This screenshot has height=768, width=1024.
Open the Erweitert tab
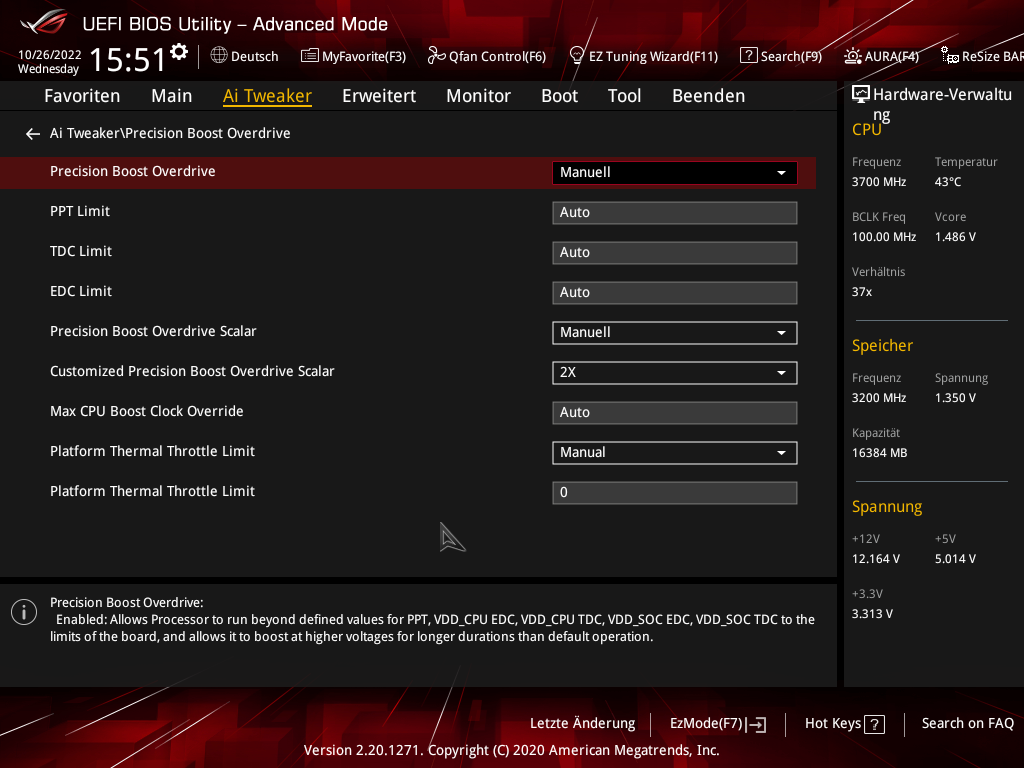[x=379, y=96]
